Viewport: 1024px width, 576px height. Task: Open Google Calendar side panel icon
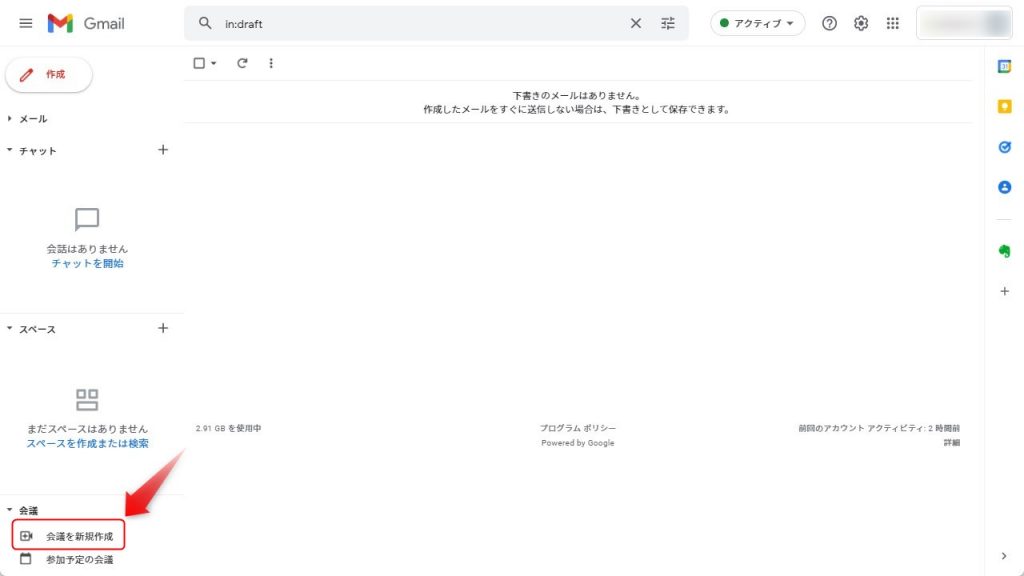point(1004,67)
